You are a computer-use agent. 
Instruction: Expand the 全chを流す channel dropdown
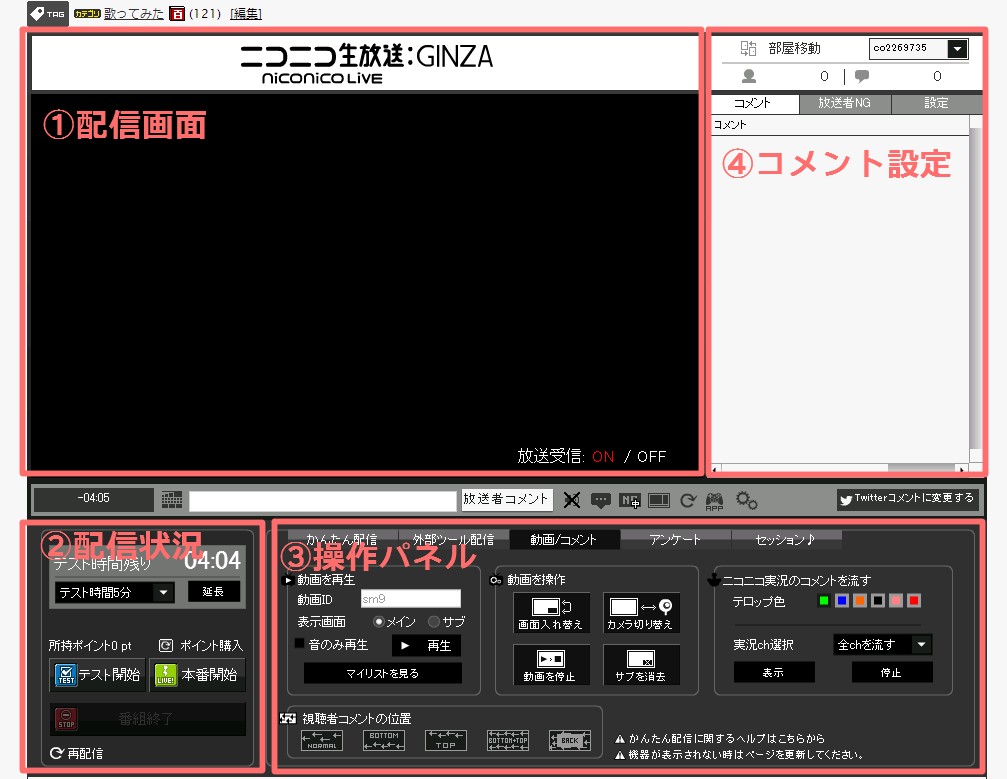tap(921, 645)
